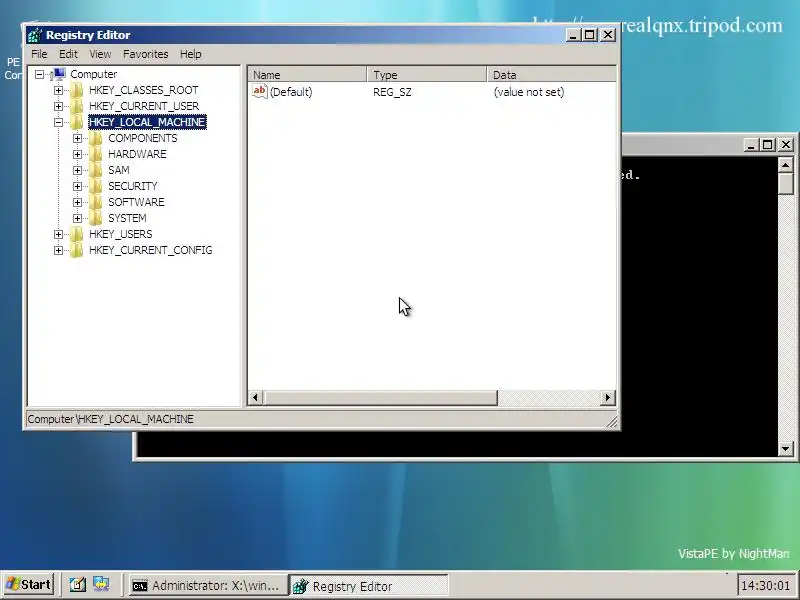The width and height of the screenshot is (800, 600).
Task: Click SAM folder icon
Action: tap(95, 170)
